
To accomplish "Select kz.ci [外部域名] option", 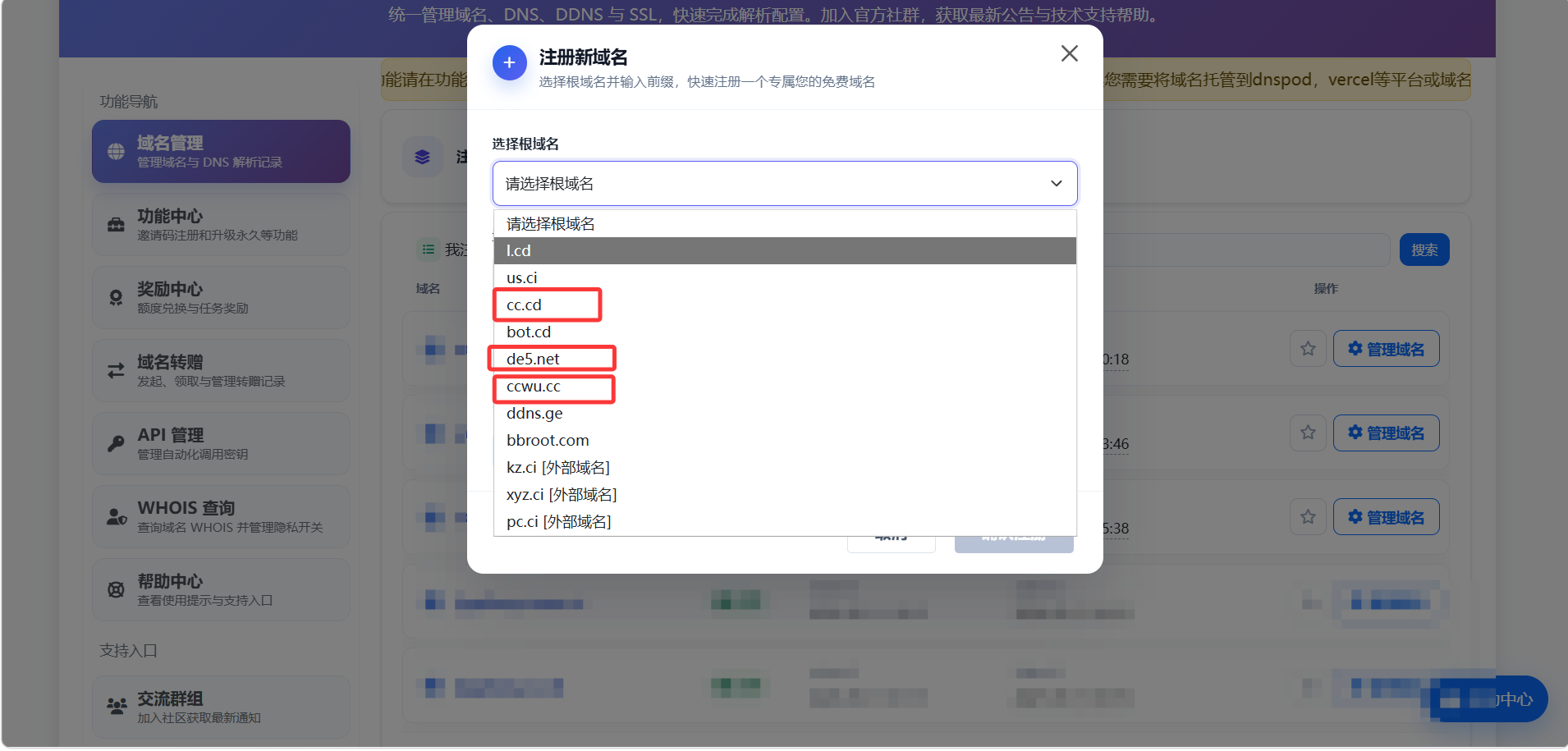I will [785, 467].
